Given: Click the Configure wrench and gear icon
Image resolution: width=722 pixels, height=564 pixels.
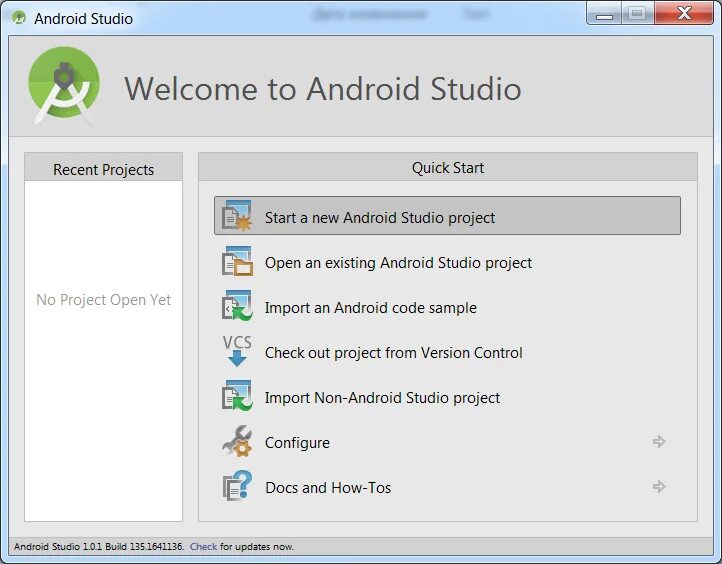Looking at the screenshot, I should 237,441.
